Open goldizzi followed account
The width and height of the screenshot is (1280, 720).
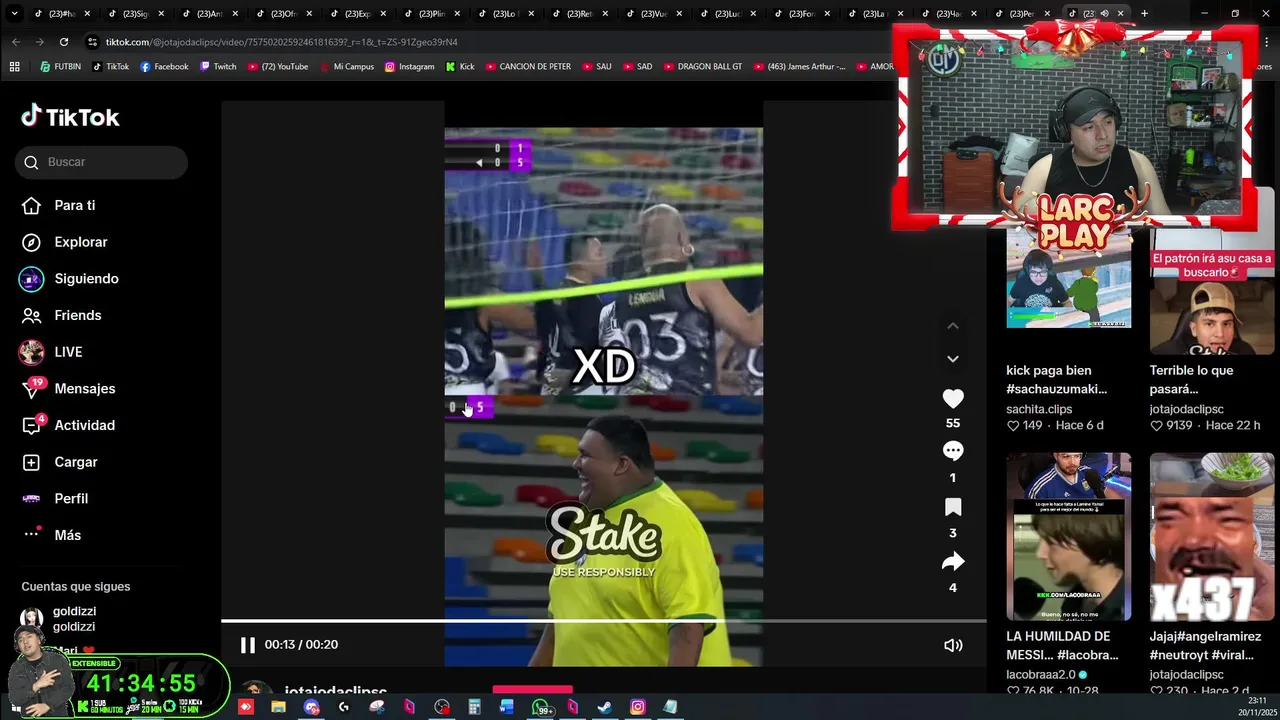[x=60, y=619]
